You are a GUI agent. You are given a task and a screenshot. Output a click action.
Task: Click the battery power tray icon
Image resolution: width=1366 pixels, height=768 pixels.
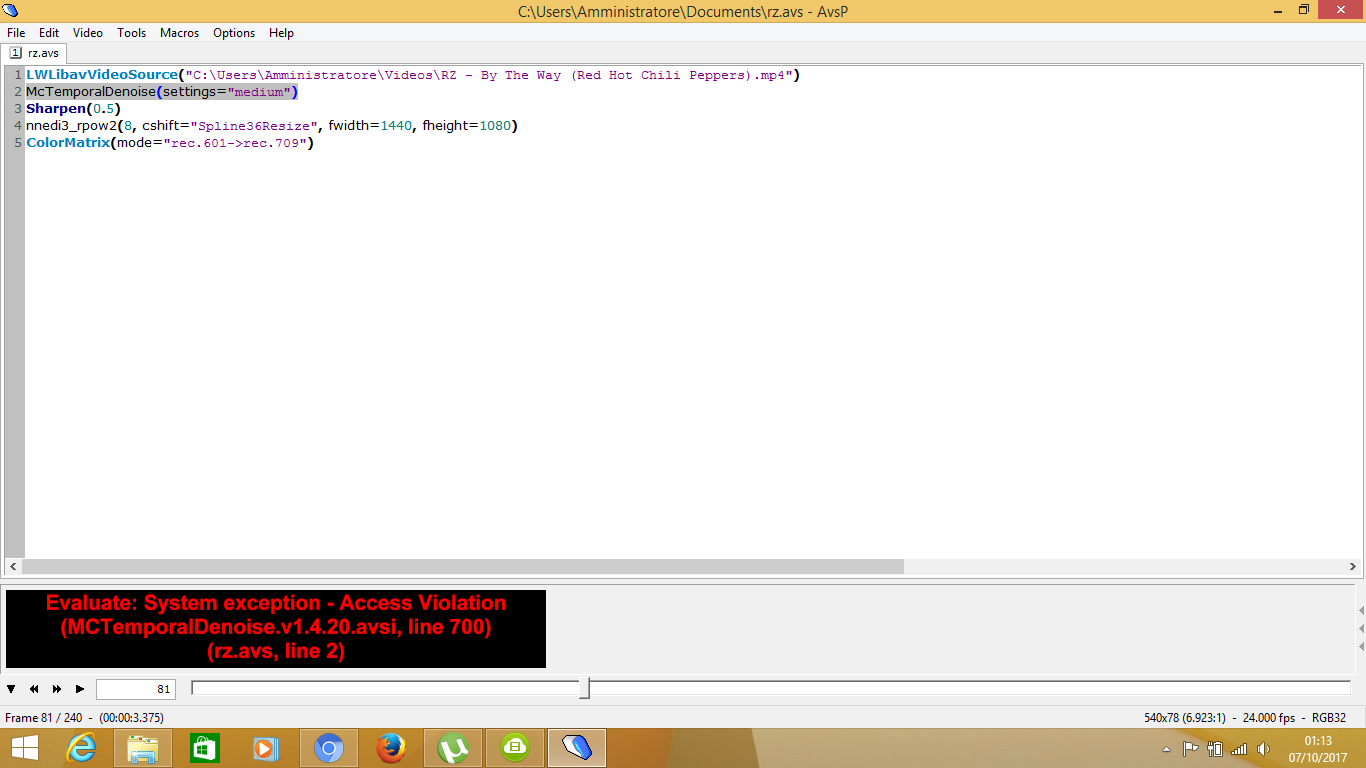click(x=1215, y=749)
